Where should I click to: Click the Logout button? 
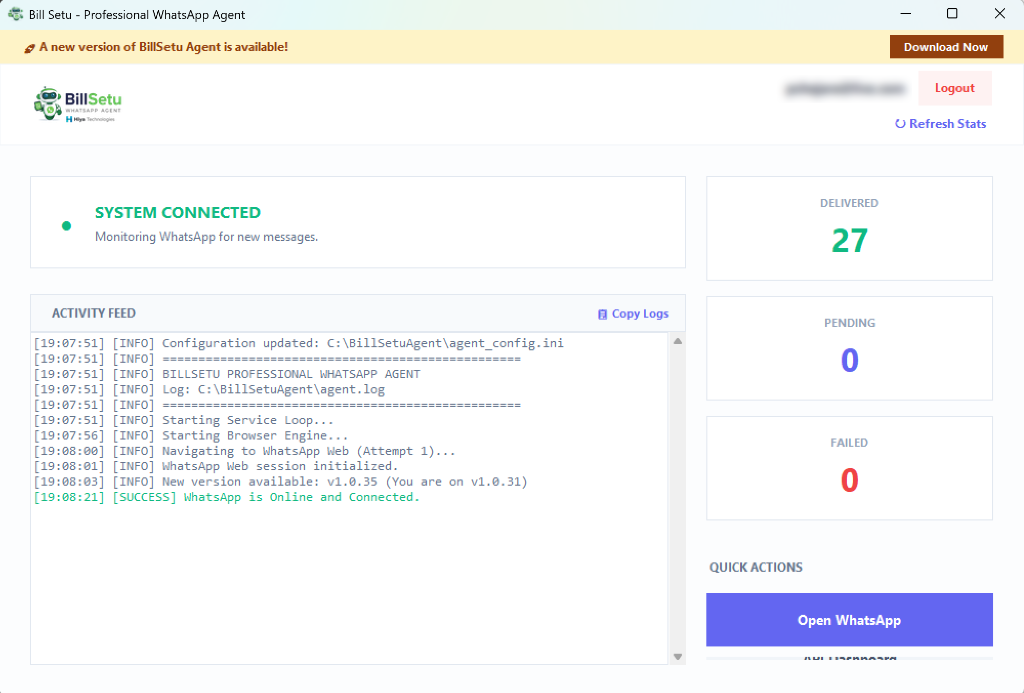coord(955,88)
